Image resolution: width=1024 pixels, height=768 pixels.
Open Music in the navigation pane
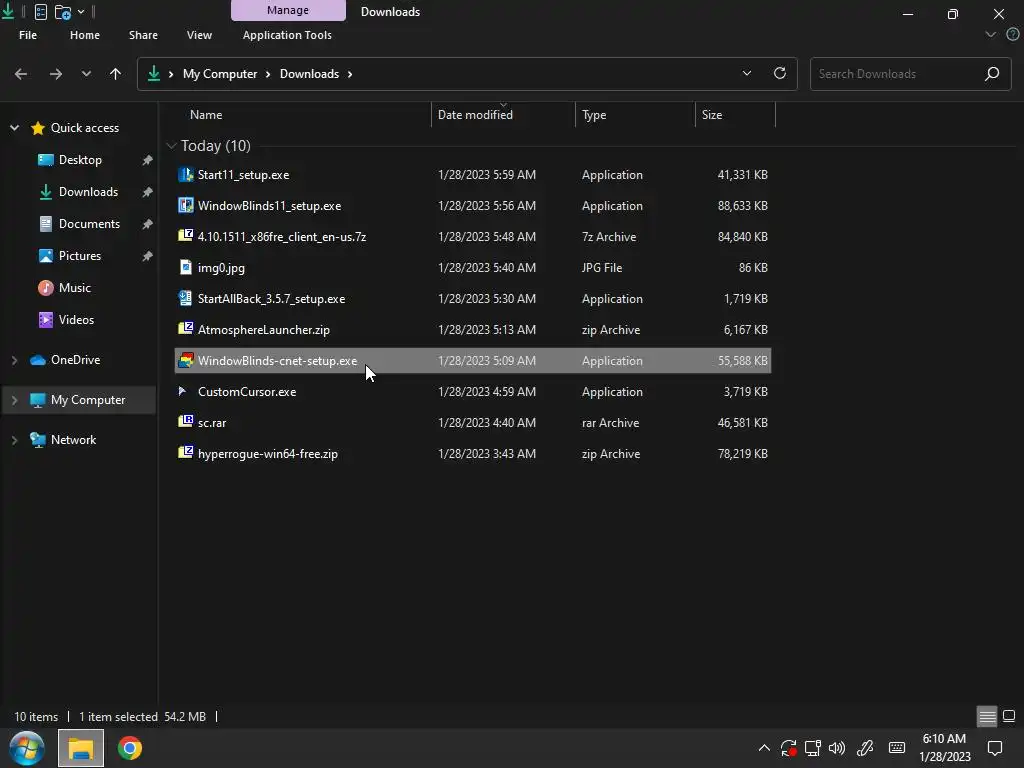[74, 288]
